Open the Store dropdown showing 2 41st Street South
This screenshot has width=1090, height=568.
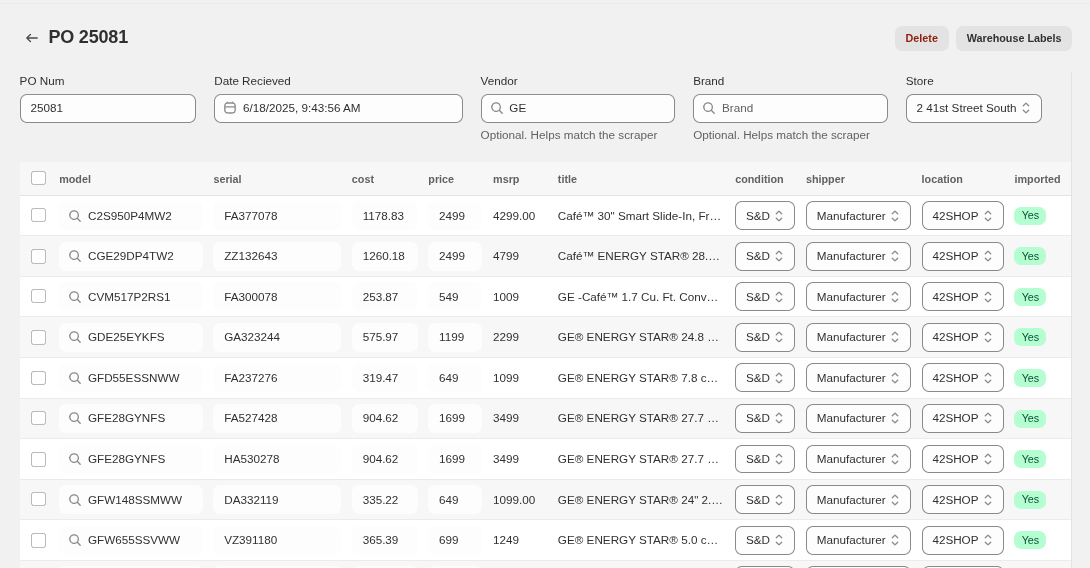pyautogui.click(x=973, y=108)
